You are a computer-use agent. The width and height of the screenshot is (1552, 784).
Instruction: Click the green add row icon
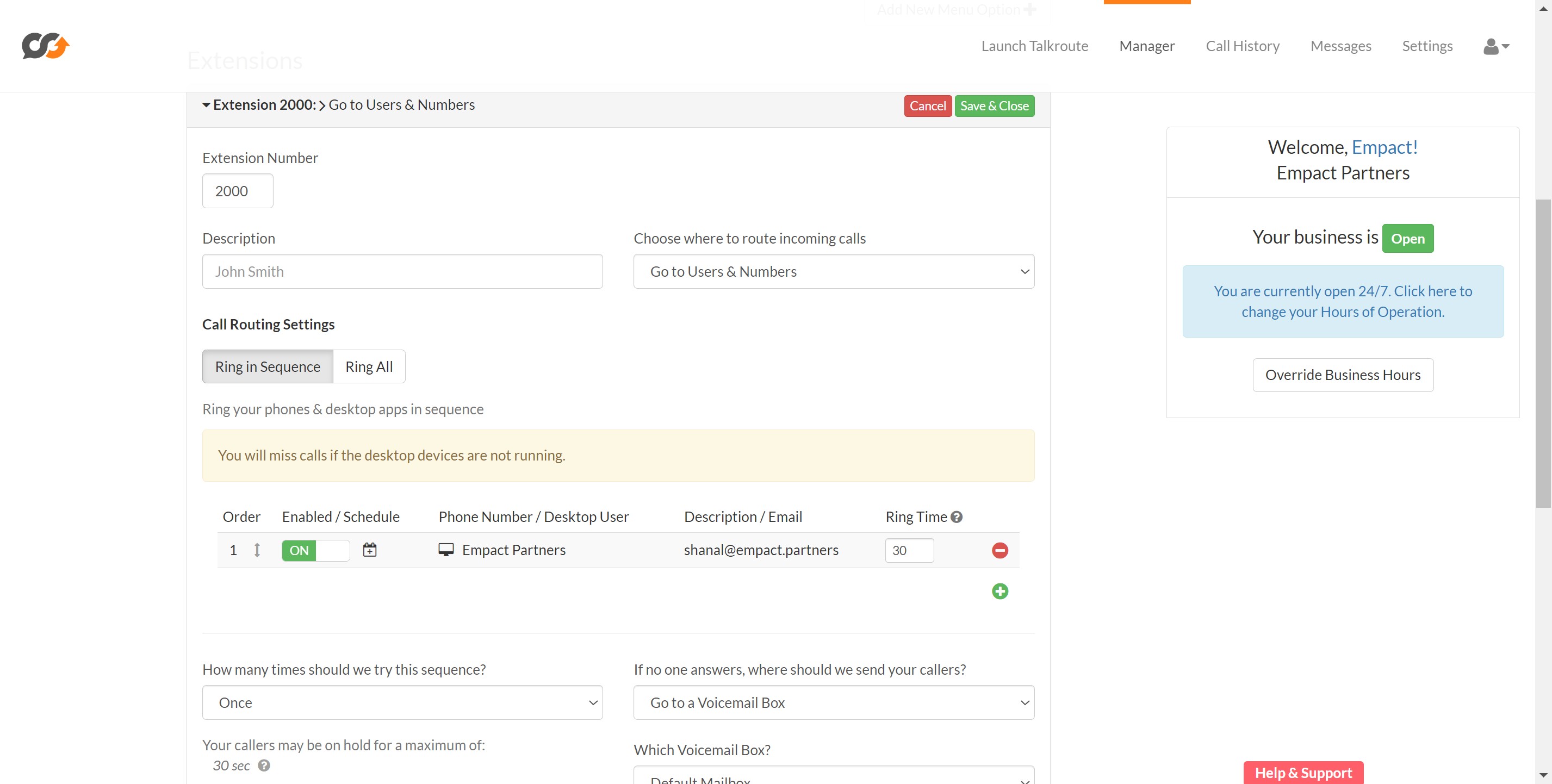(x=1000, y=590)
